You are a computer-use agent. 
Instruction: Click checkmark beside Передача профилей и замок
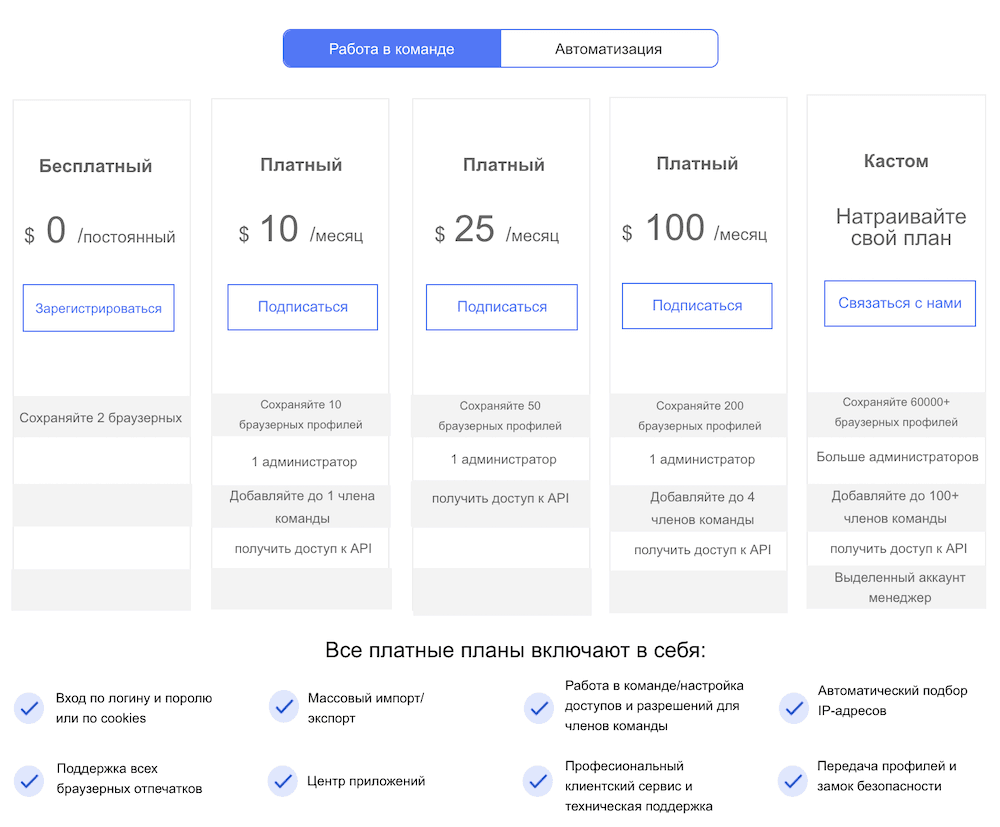pyautogui.click(x=793, y=781)
